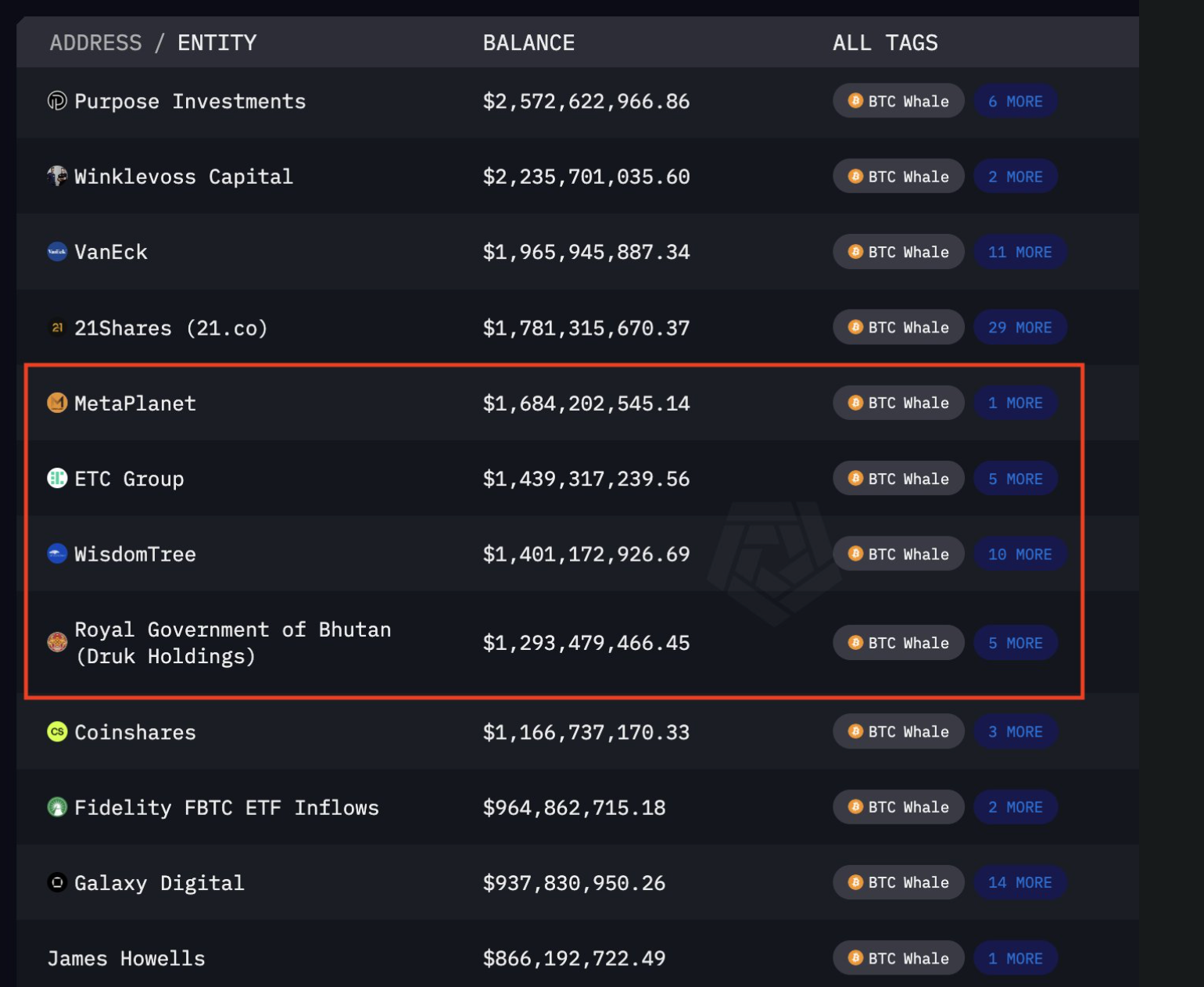Sort by the BALANCE column header
This screenshot has width=1204, height=987.
(x=529, y=43)
